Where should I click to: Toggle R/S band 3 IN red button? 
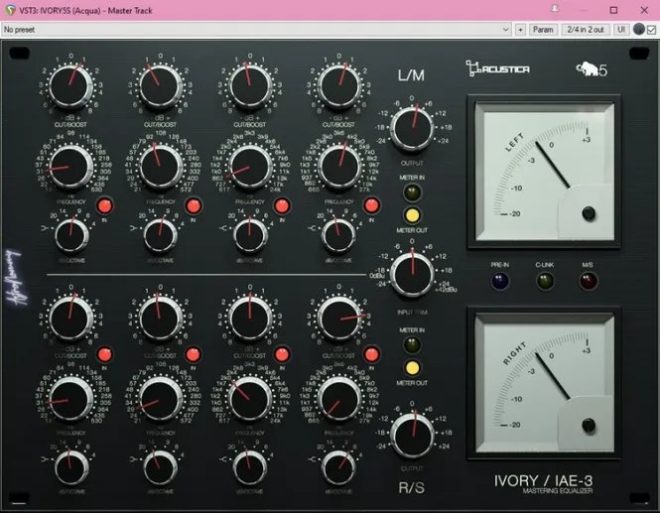click(282, 354)
